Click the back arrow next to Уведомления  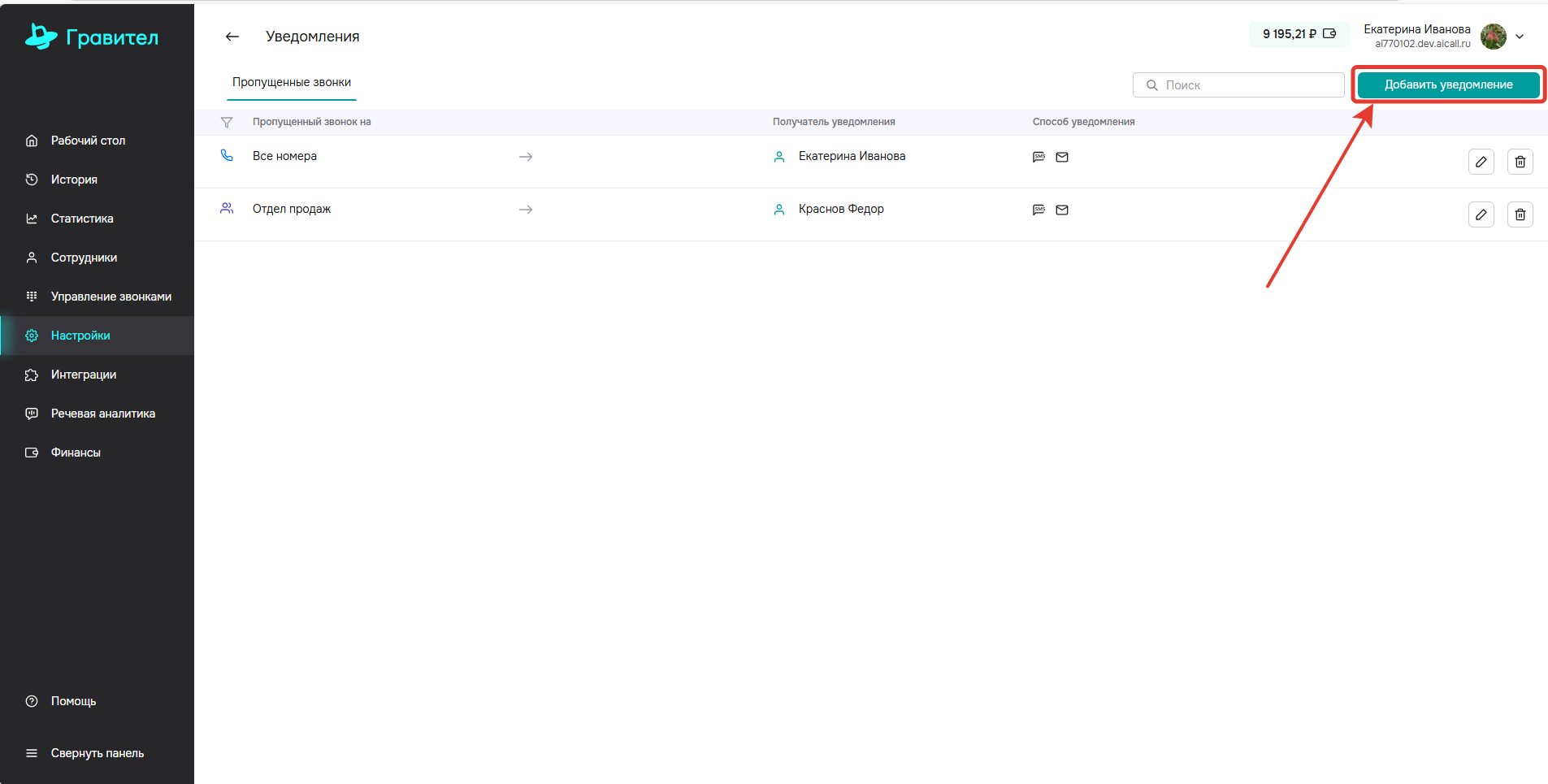point(232,37)
